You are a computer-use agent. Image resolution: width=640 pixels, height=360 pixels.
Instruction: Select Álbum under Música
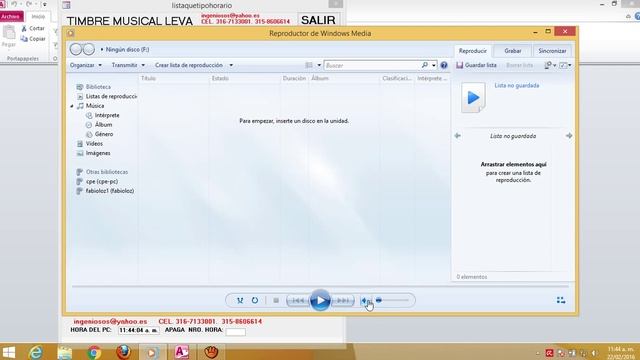[x=103, y=125]
